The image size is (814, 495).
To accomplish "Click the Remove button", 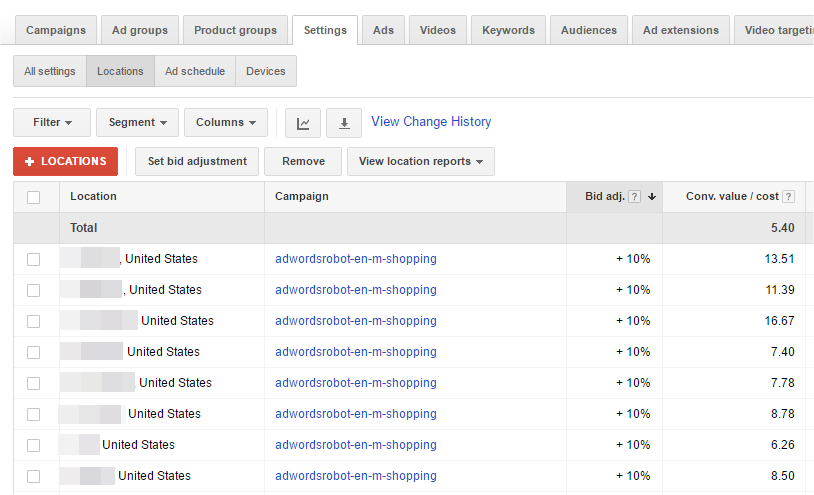I will click(303, 162).
